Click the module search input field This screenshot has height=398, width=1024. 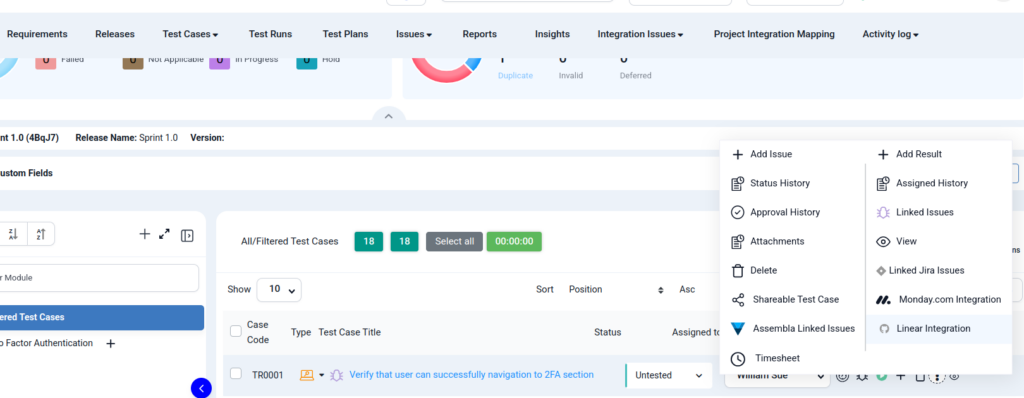pyautogui.click(x=98, y=278)
